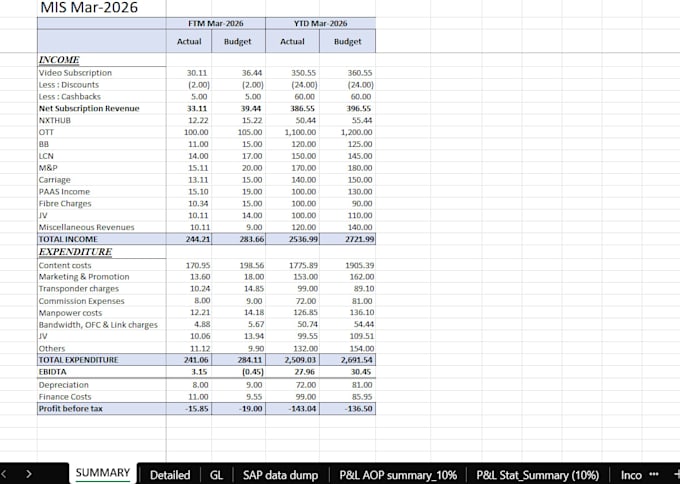Select the OTT row label
680x484 pixels.
pos(46,132)
